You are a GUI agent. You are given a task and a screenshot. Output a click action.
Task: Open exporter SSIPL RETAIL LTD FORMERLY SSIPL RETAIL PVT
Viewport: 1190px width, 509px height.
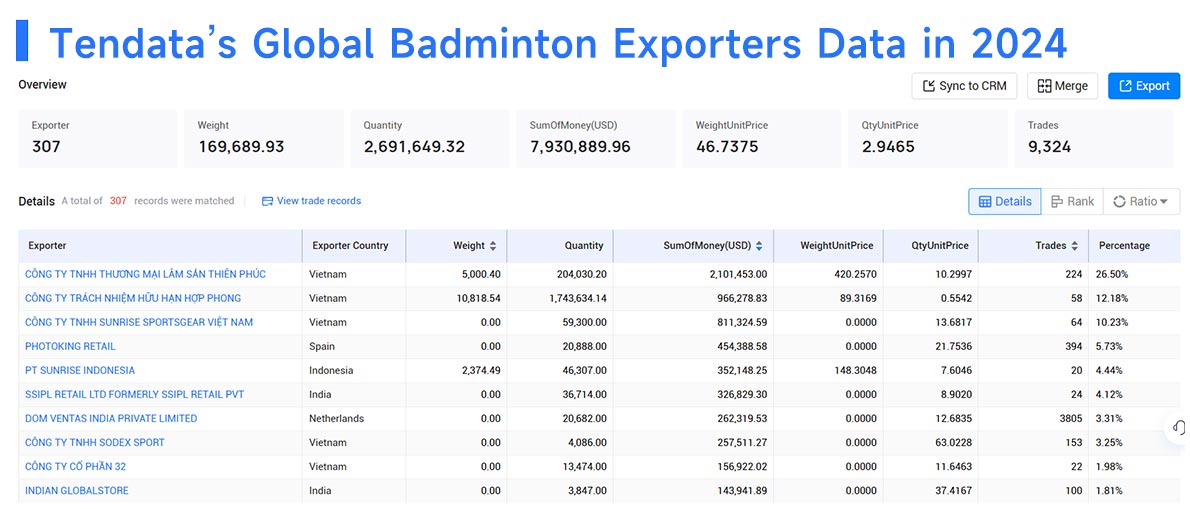tap(134, 394)
